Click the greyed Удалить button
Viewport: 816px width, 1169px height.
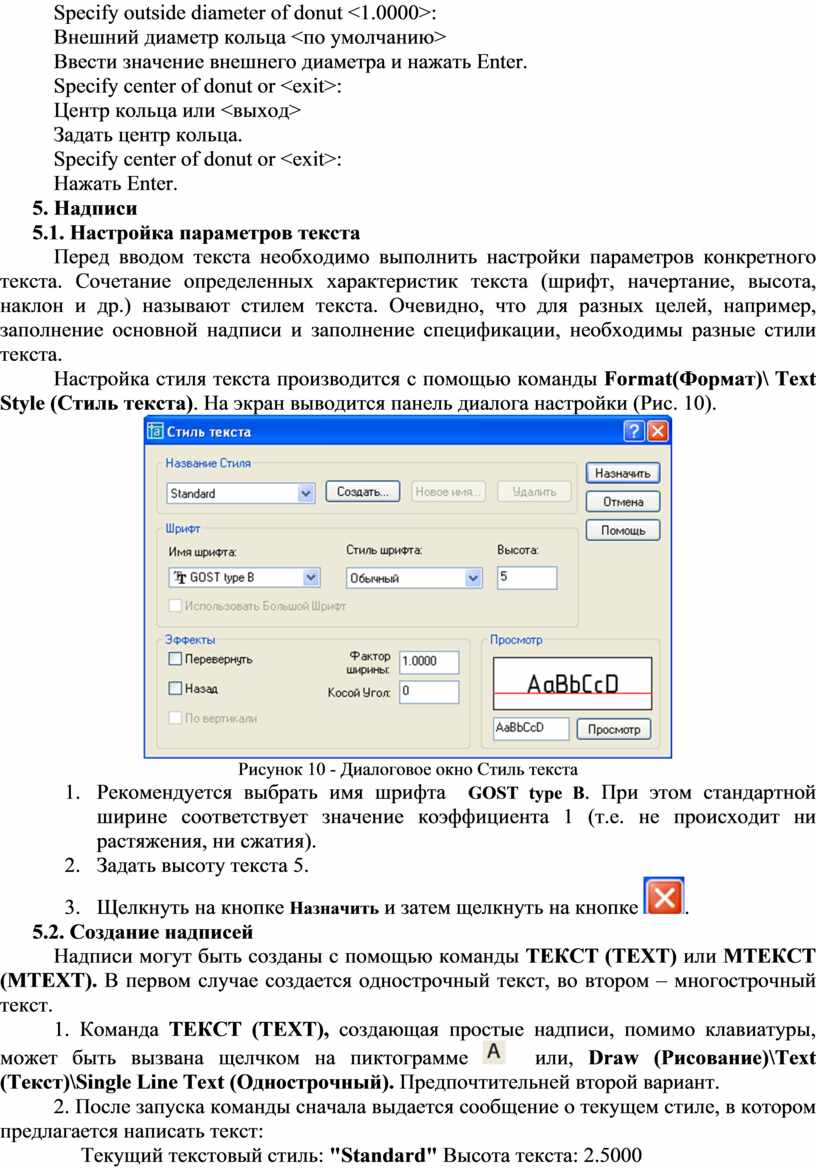pos(534,492)
